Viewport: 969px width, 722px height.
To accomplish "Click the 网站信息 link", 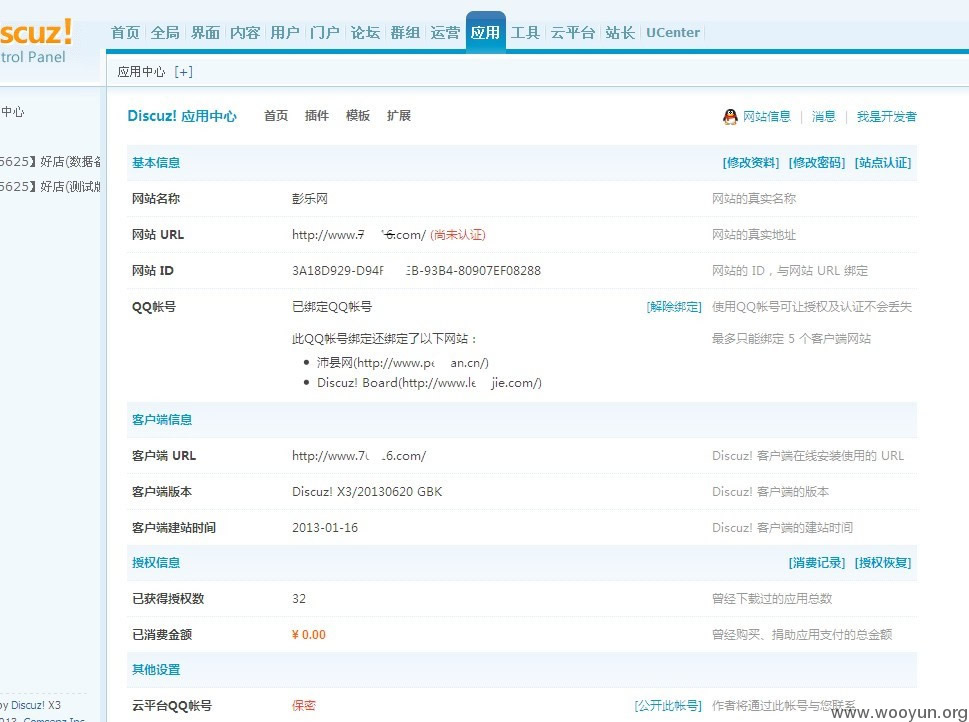I will click(x=766, y=116).
